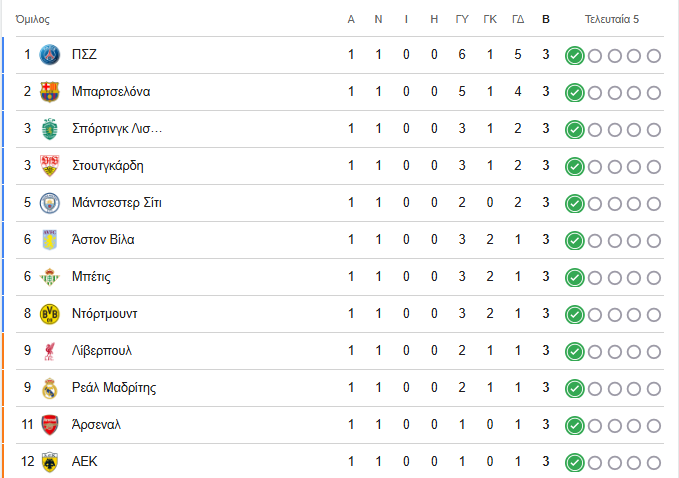This screenshot has height=478, width=679.
Task: Click the Liverpool liver bird crest
Action: click(49, 351)
